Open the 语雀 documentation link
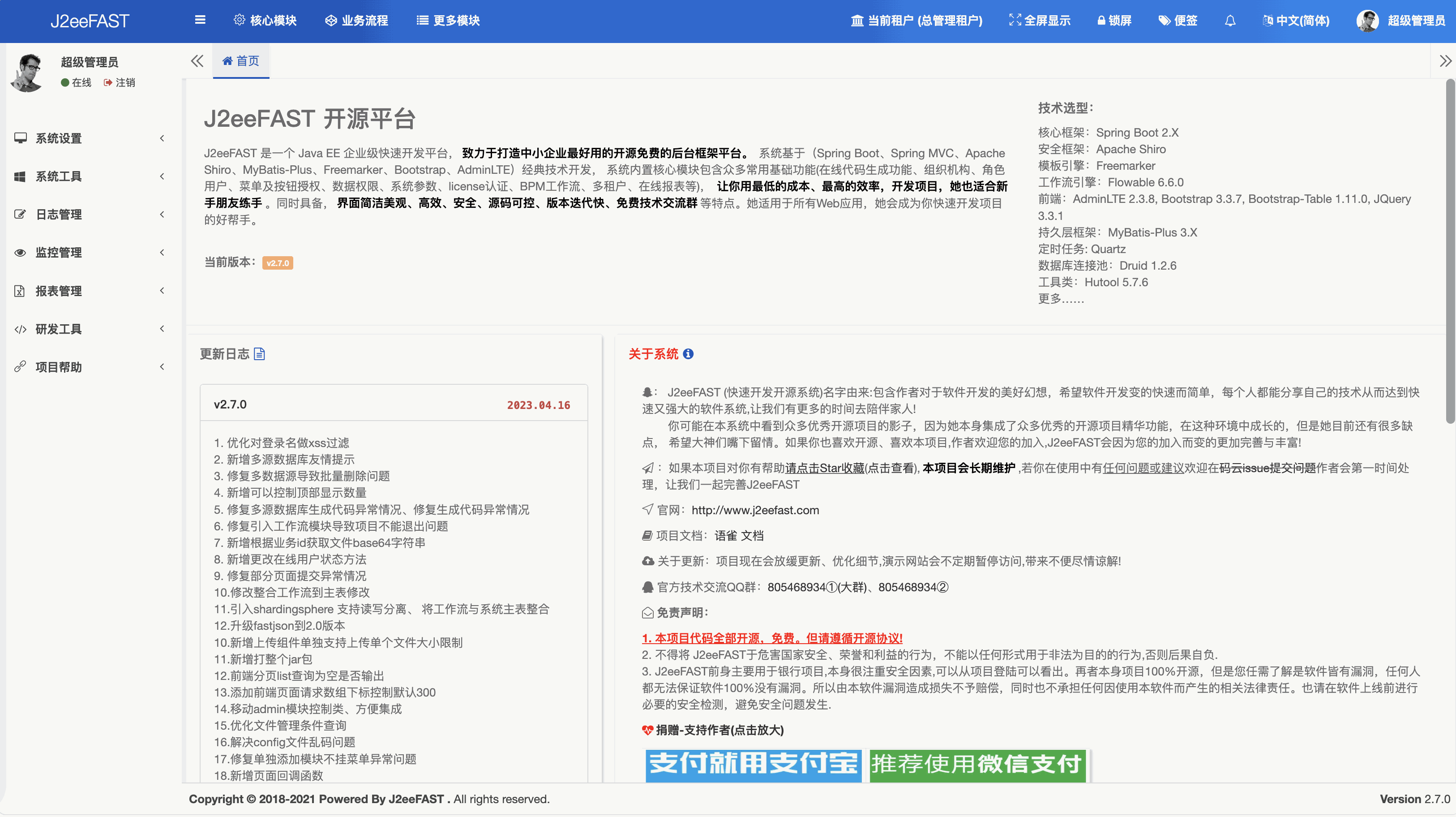Viewport: 1456px width, 817px height. [726, 535]
